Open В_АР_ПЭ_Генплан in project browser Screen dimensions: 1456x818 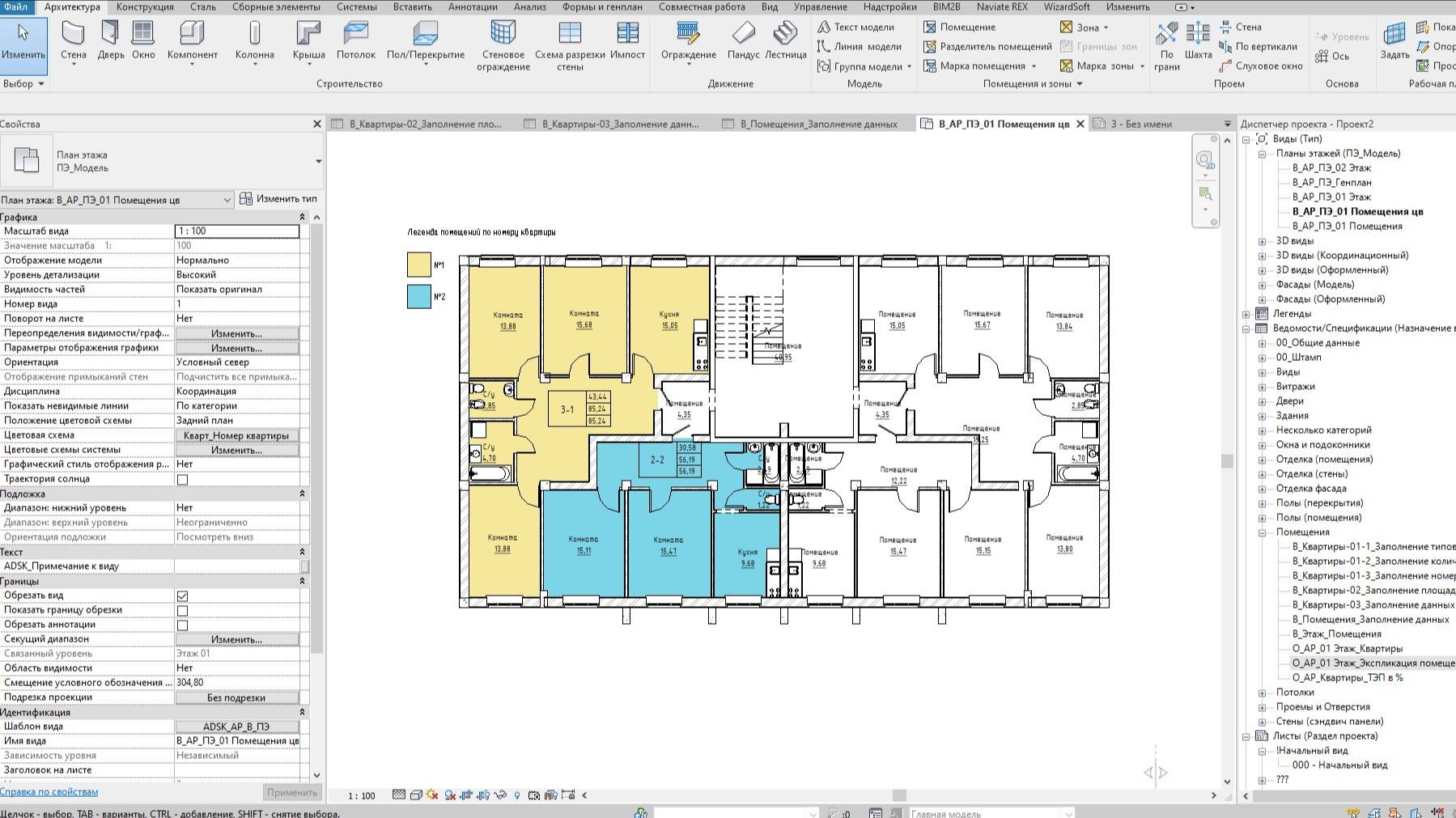(x=1331, y=182)
